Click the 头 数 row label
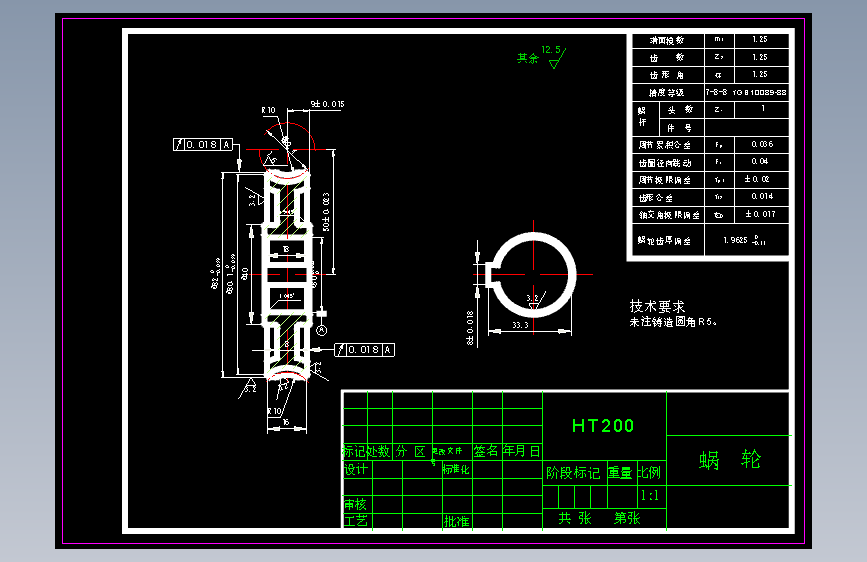This screenshot has width=867, height=562. 680,110
